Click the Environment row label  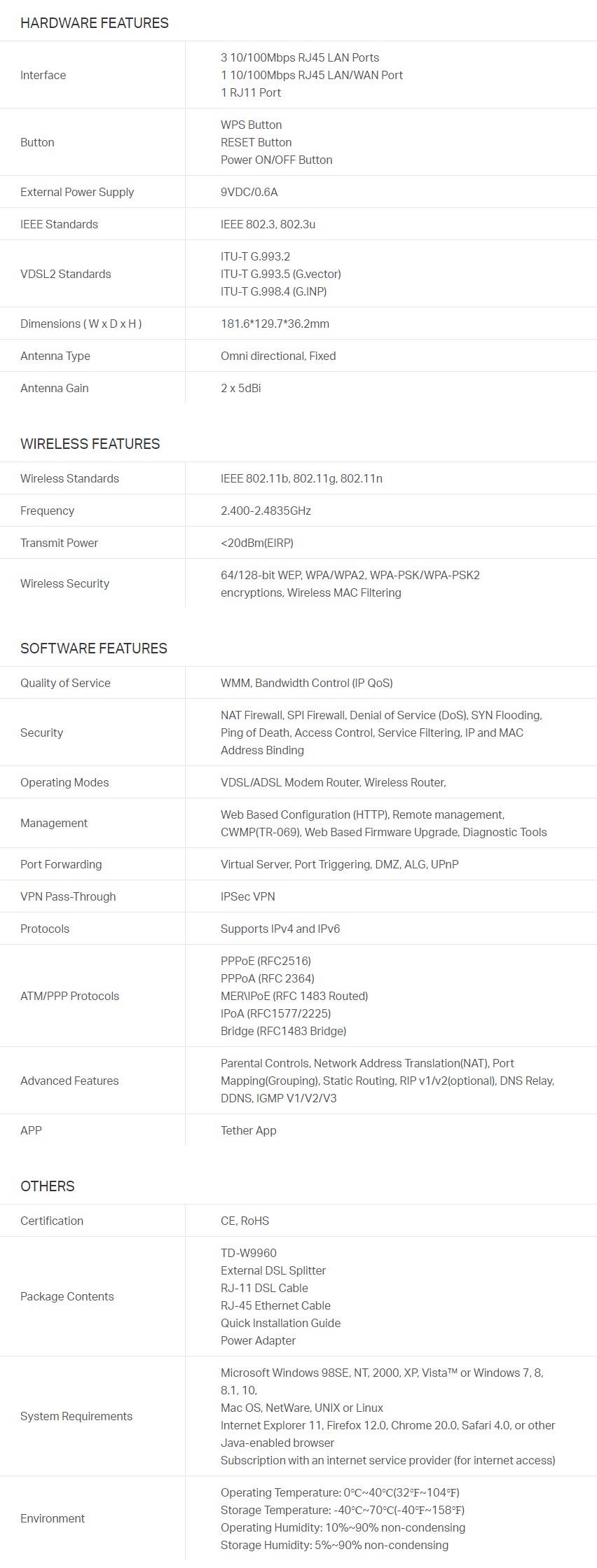tap(52, 1518)
